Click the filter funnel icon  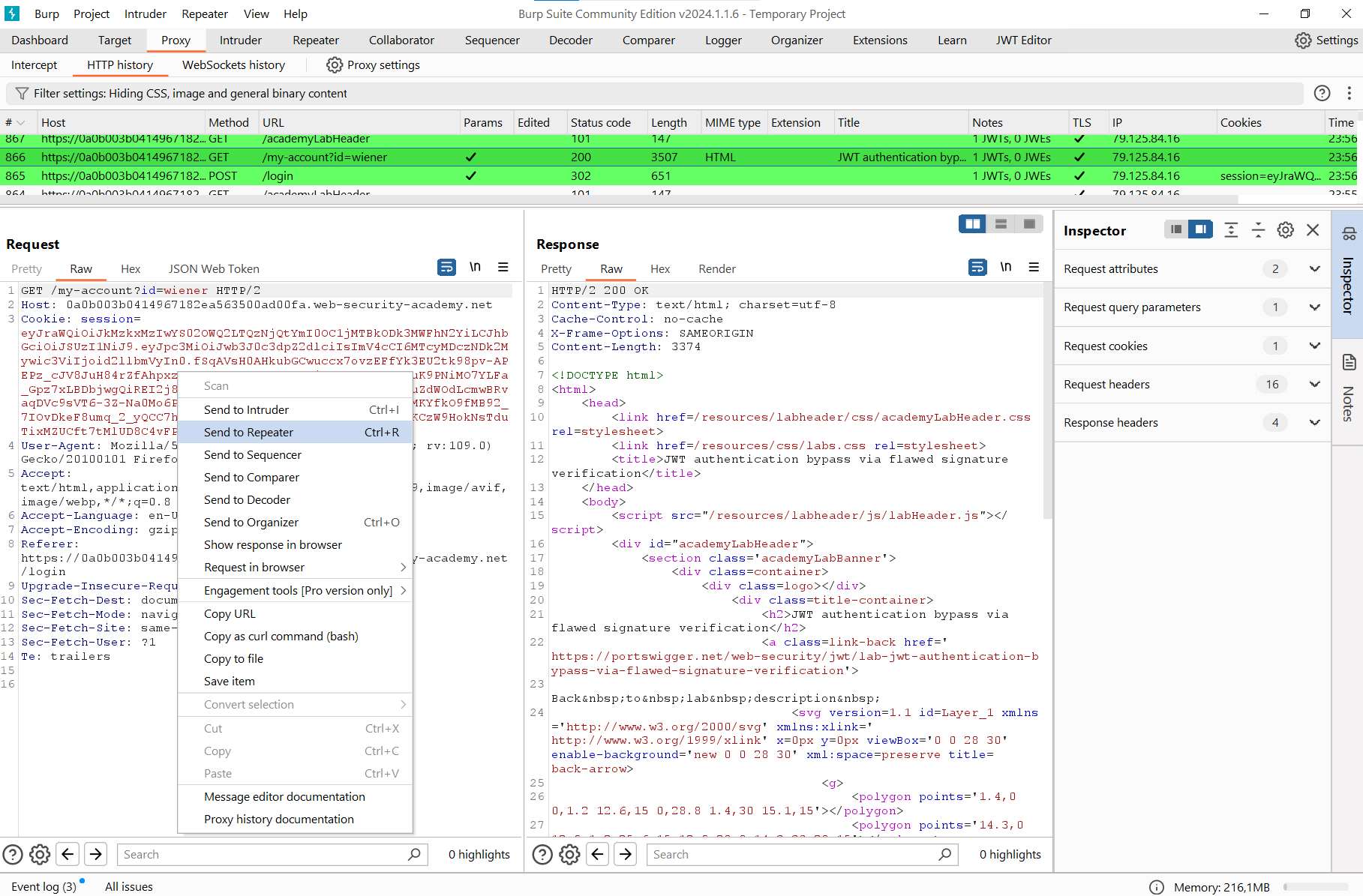coord(22,93)
